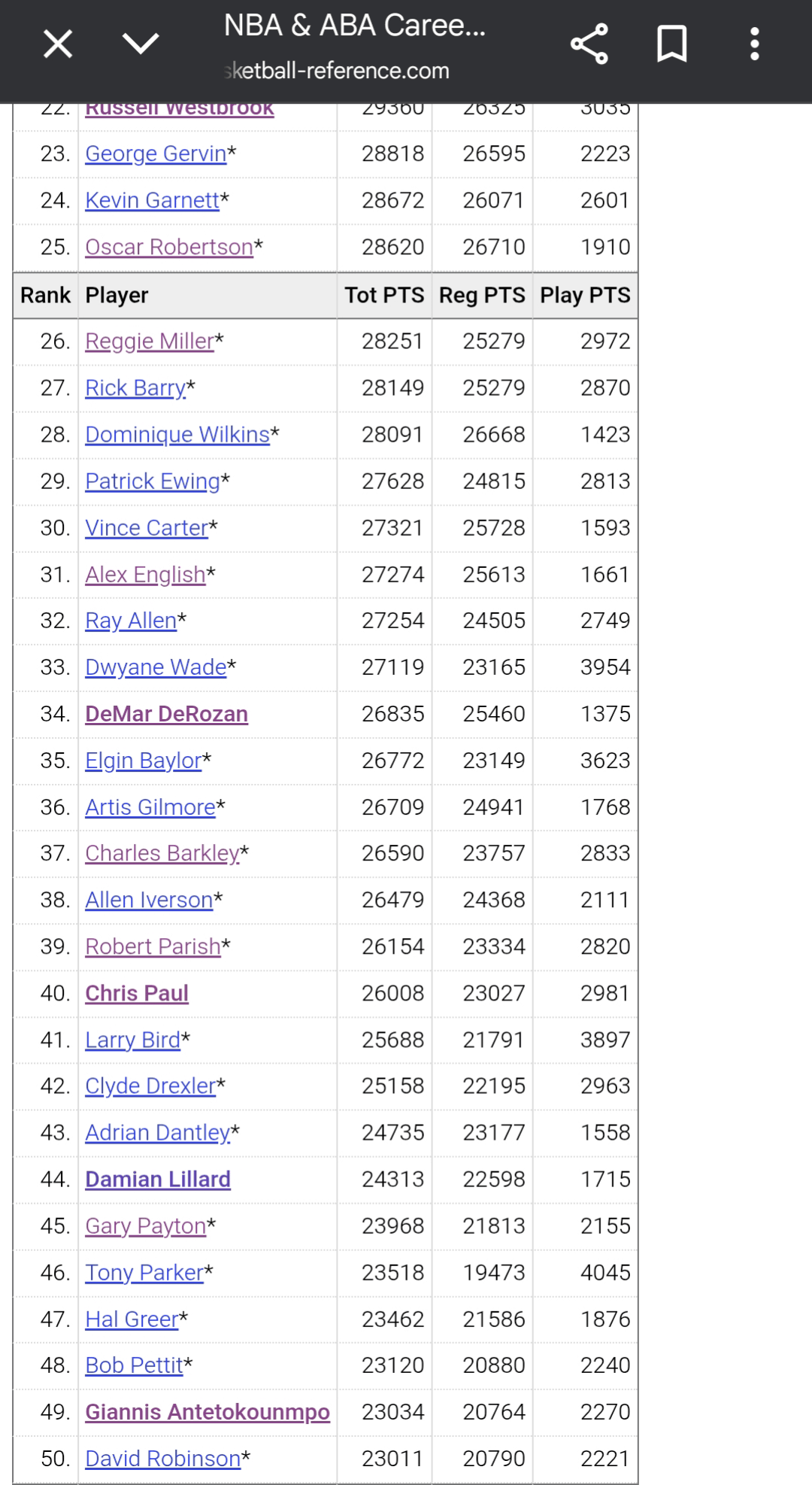Tap the basketball-reference.com URL text
Image resolution: width=812 pixels, height=1485 pixels.
tap(338, 71)
